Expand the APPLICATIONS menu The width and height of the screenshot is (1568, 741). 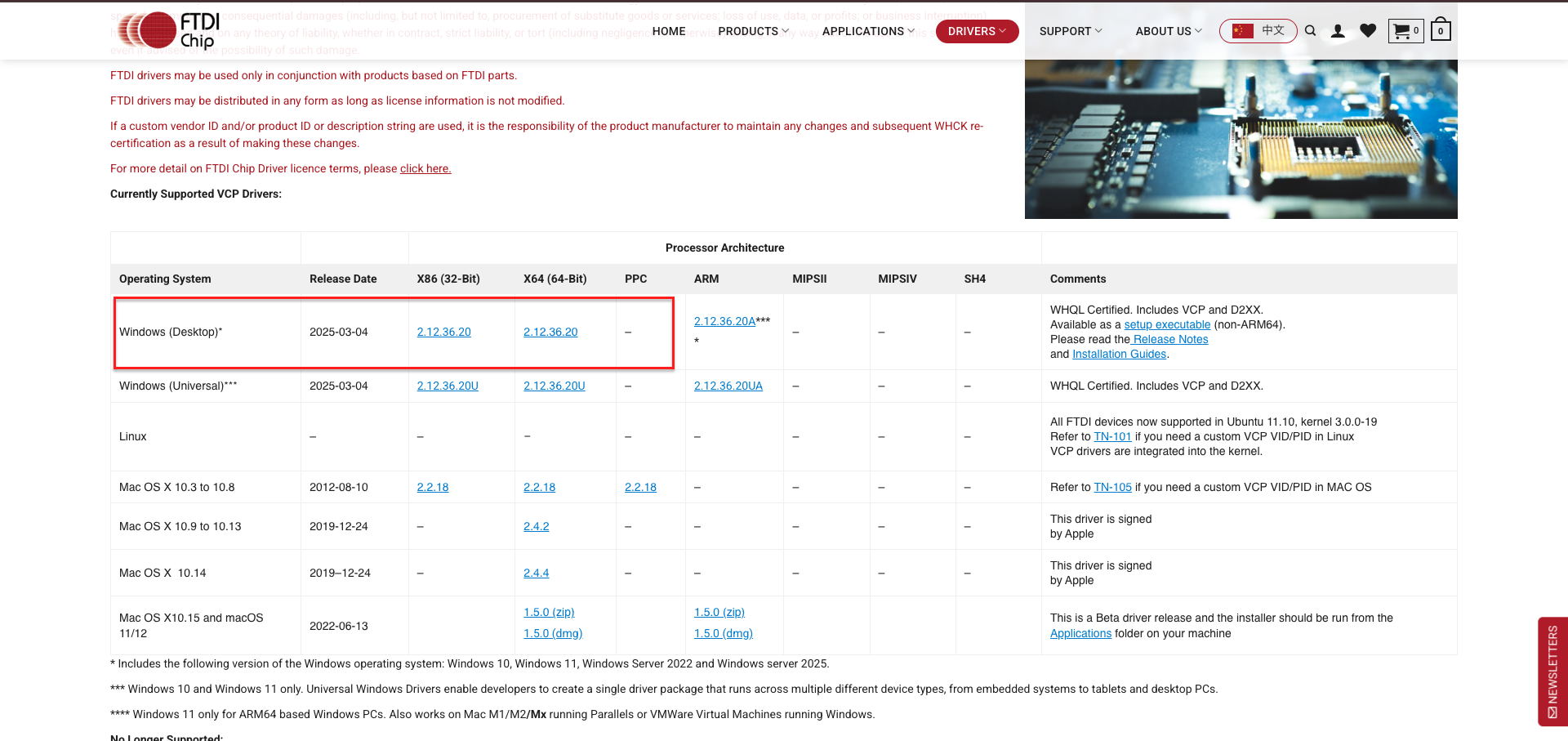click(868, 31)
